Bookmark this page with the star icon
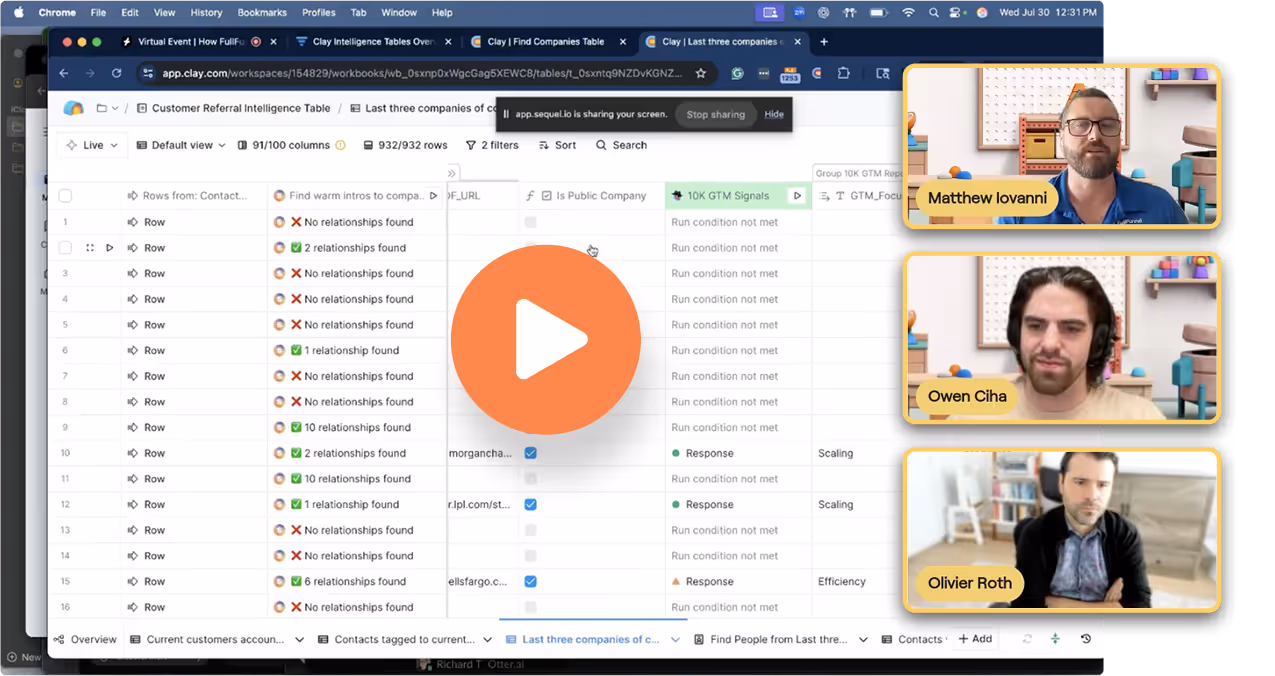 point(701,73)
